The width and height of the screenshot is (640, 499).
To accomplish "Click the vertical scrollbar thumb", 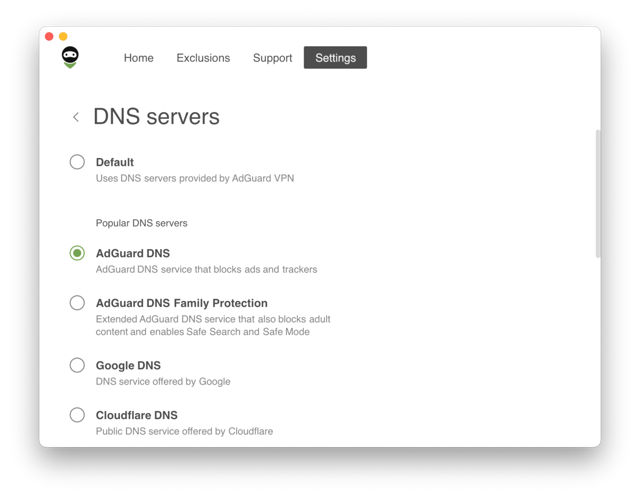I will [x=598, y=194].
